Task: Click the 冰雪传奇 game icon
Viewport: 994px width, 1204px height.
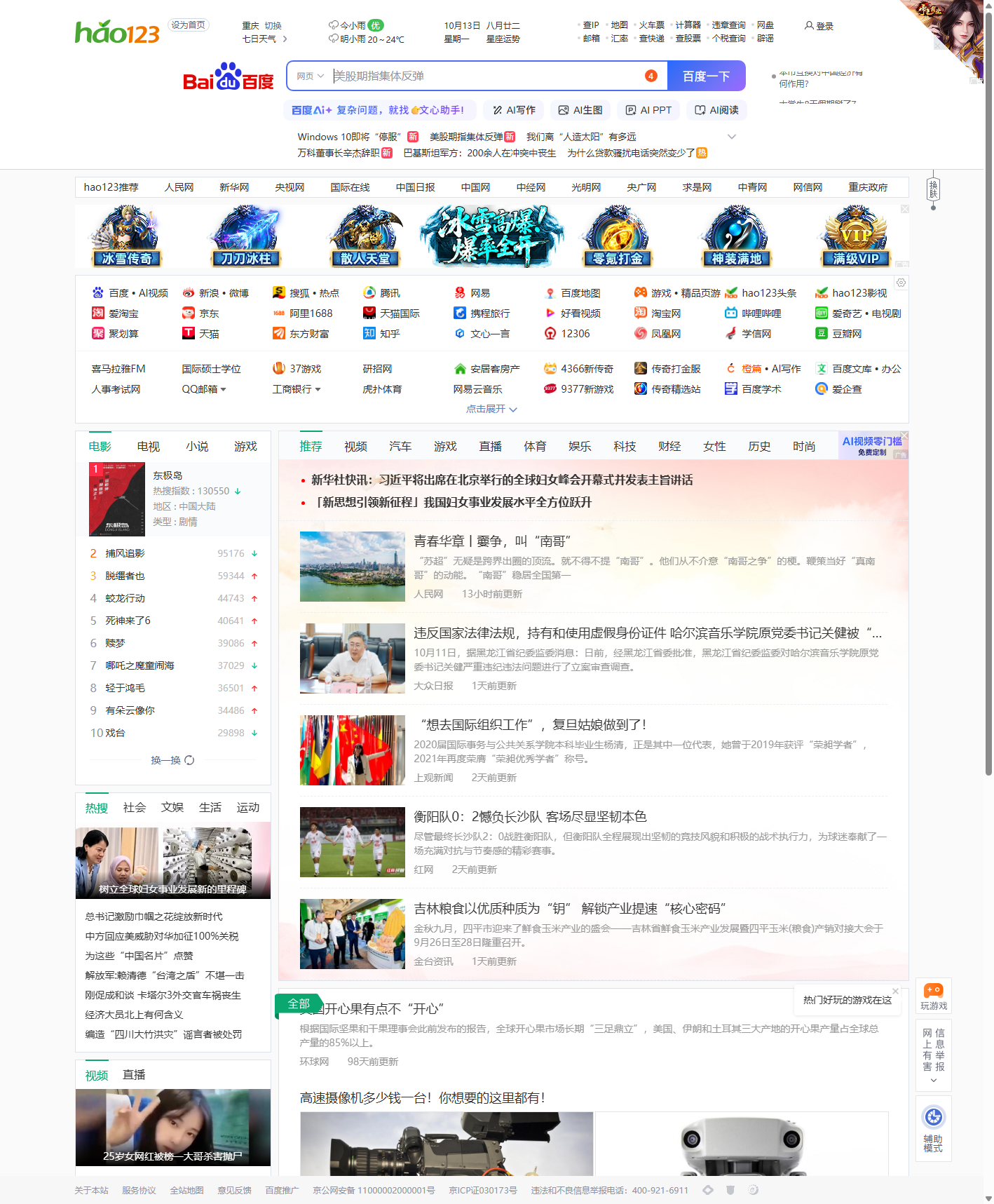Action: 126,236
